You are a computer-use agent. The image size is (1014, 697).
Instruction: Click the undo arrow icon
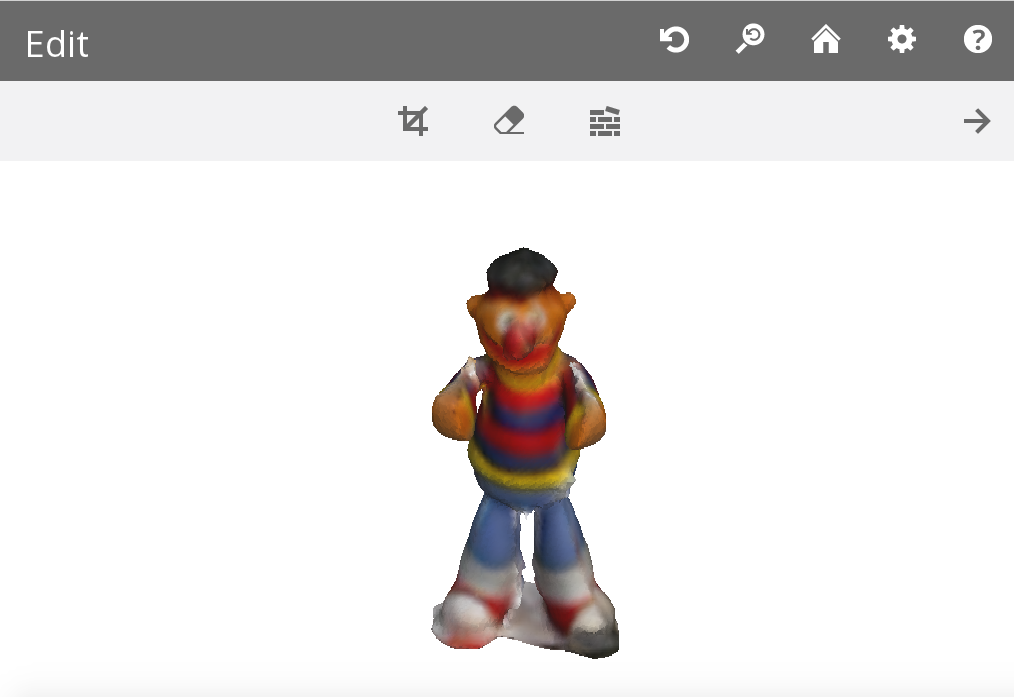pos(674,40)
